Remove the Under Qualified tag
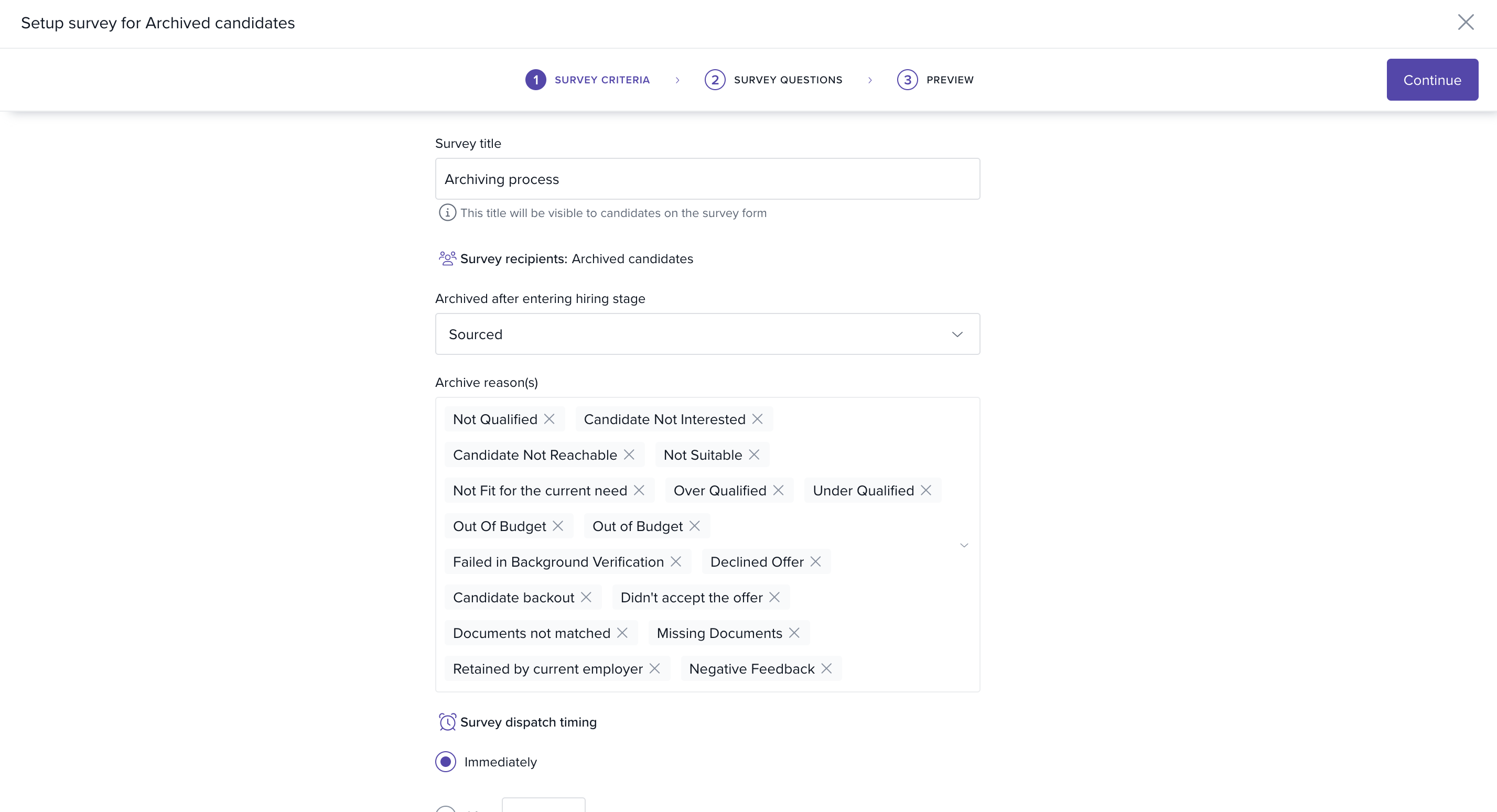Screen dimensions: 1497x812 (926, 490)
